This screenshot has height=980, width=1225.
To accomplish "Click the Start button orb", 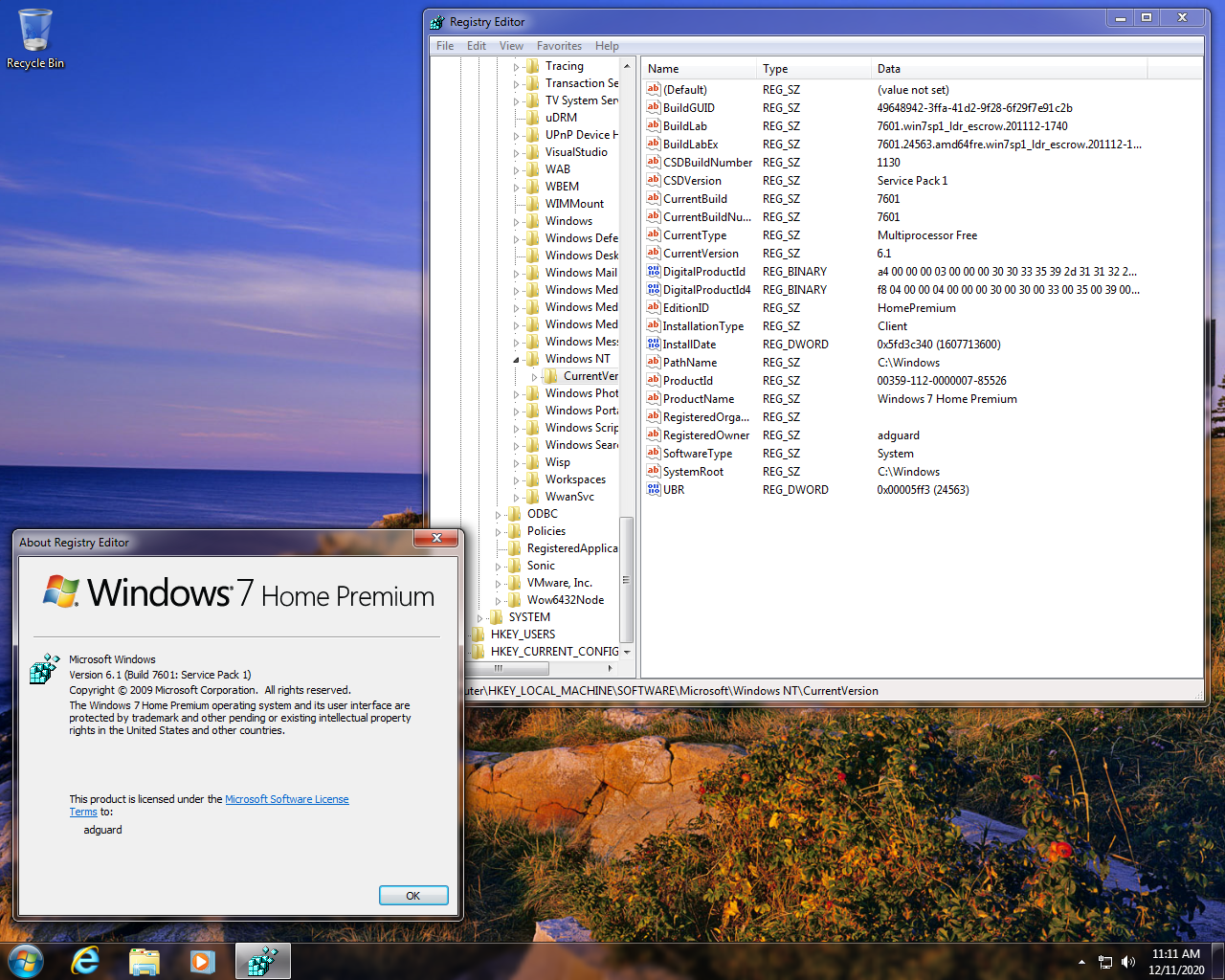I will (26, 961).
